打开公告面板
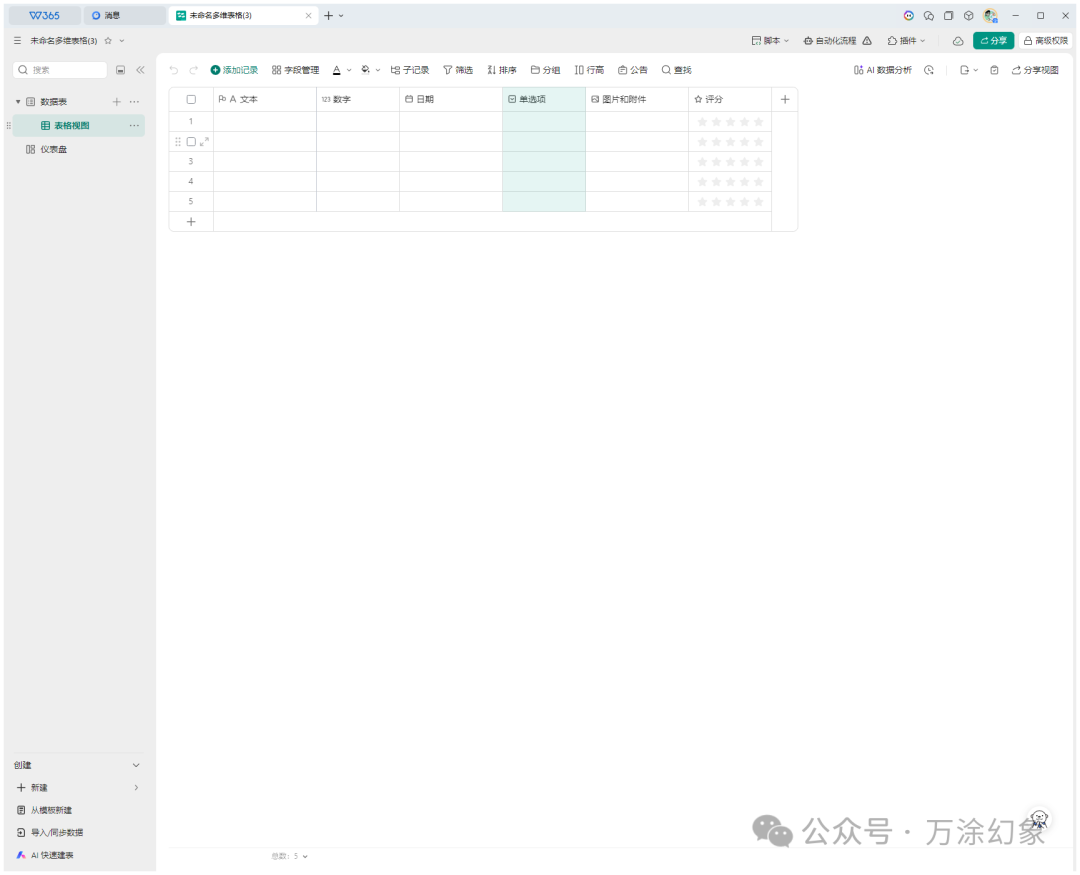1080x875 pixels. (x=632, y=70)
